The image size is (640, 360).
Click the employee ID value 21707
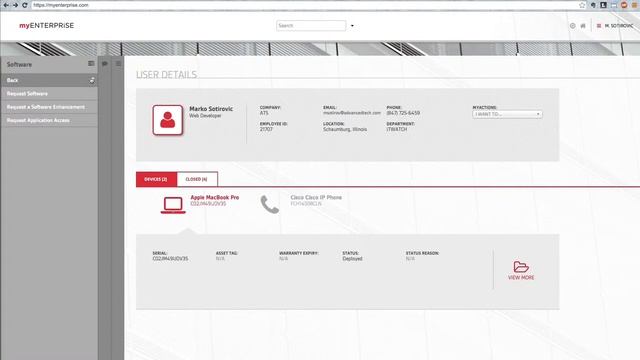(x=266, y=129)
